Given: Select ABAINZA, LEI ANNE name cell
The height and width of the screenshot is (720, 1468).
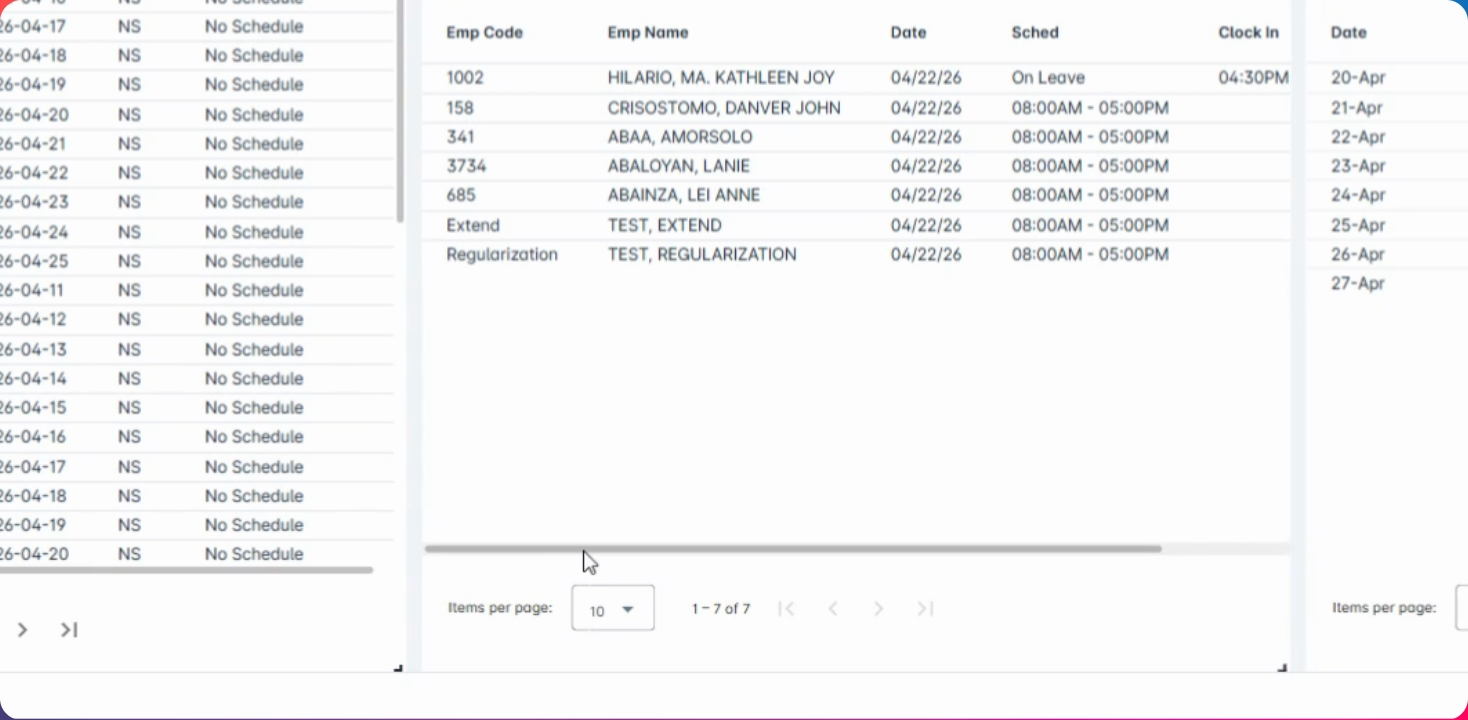Looking at the screenshot, I should tap(684, 195).
